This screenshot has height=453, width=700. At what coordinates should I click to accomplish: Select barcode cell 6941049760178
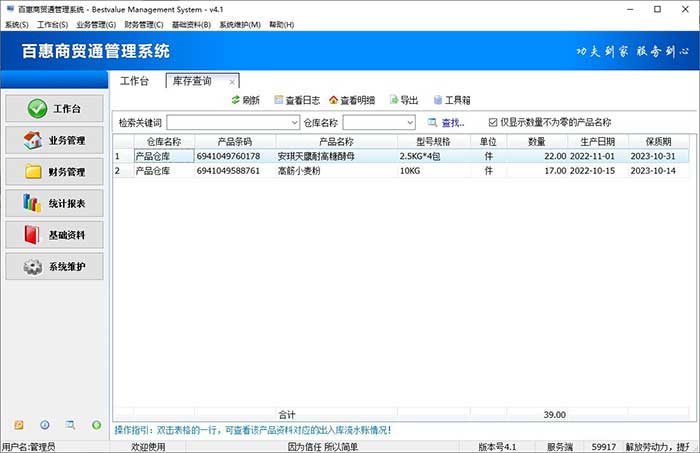point(235,156)
